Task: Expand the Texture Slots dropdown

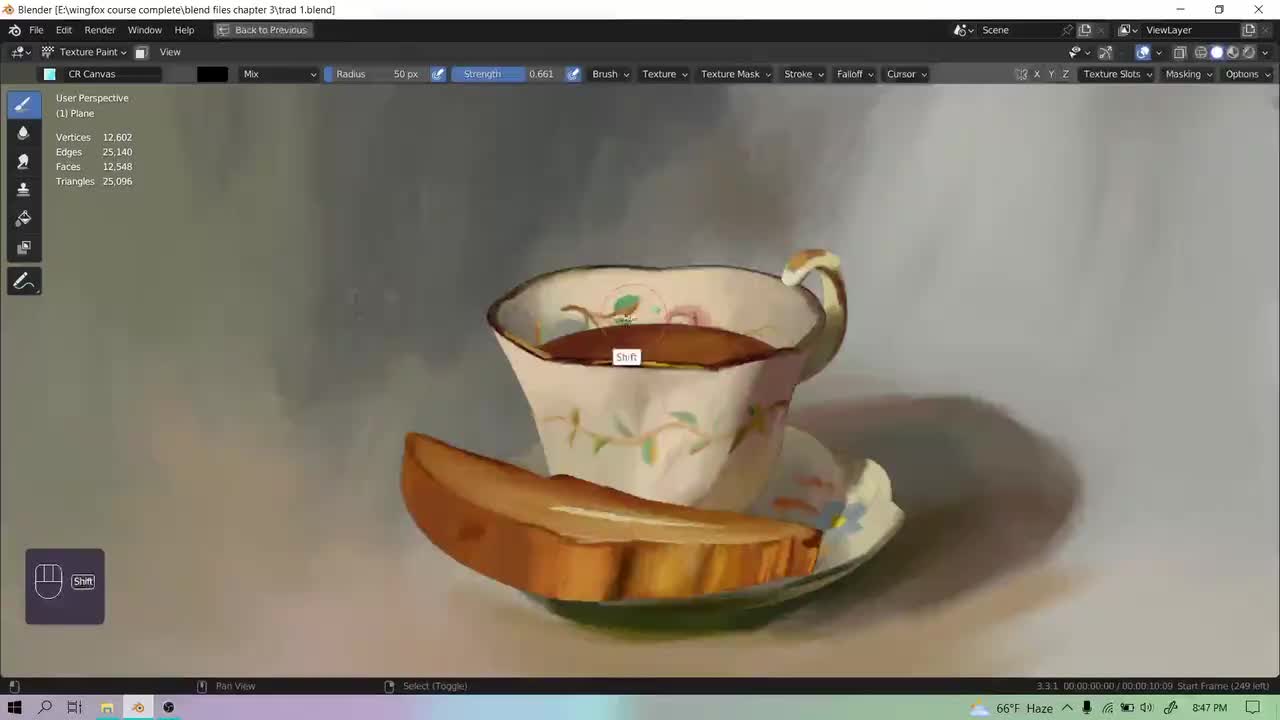Action: coord(1117,74)
